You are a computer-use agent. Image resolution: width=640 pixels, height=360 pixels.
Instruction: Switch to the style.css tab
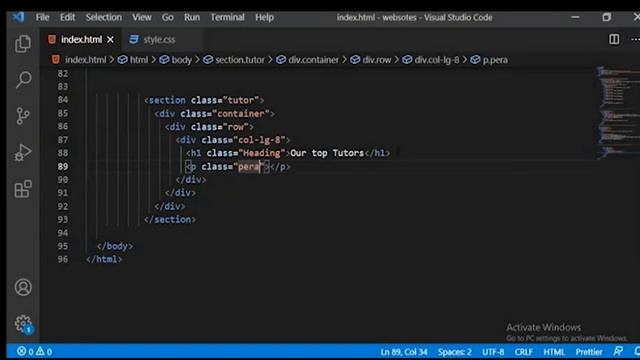[x=159, y=40]
